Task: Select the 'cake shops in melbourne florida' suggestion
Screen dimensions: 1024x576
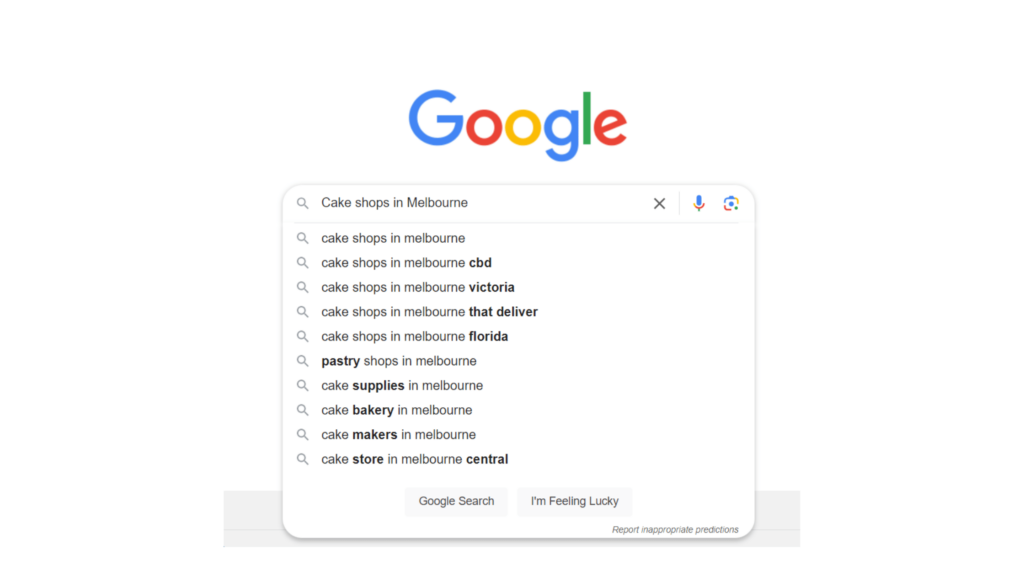Action: tap(414, 336)
